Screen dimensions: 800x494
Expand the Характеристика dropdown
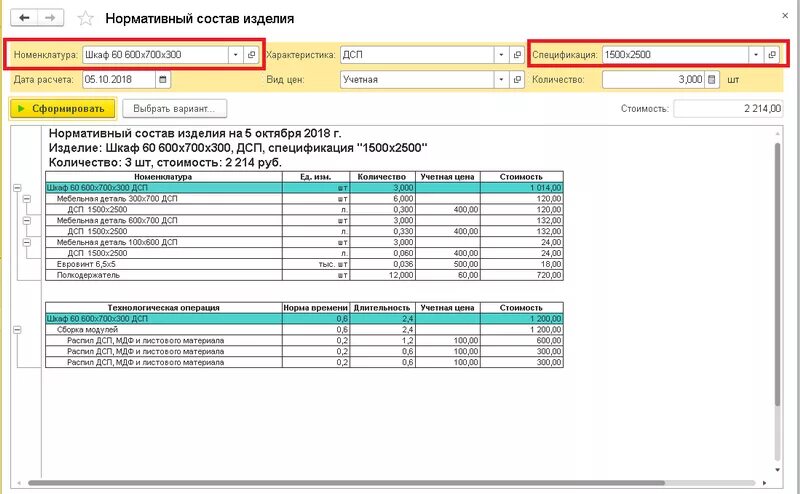coord(501,55)
